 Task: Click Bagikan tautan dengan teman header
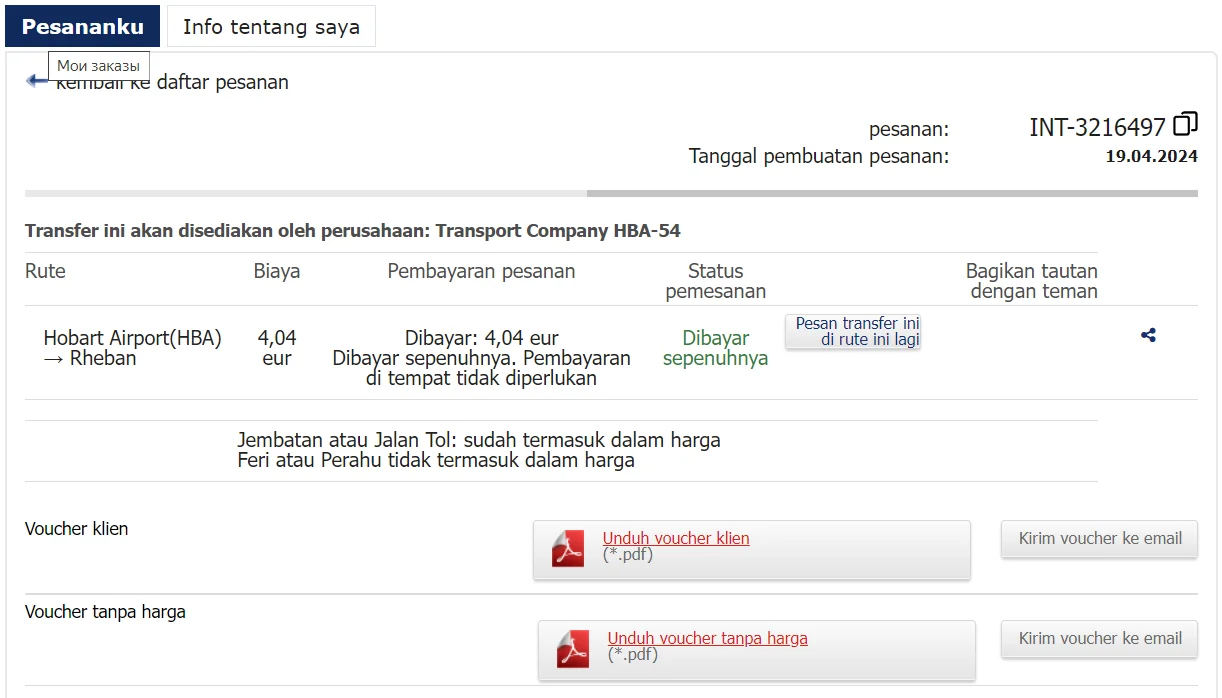1032,281
